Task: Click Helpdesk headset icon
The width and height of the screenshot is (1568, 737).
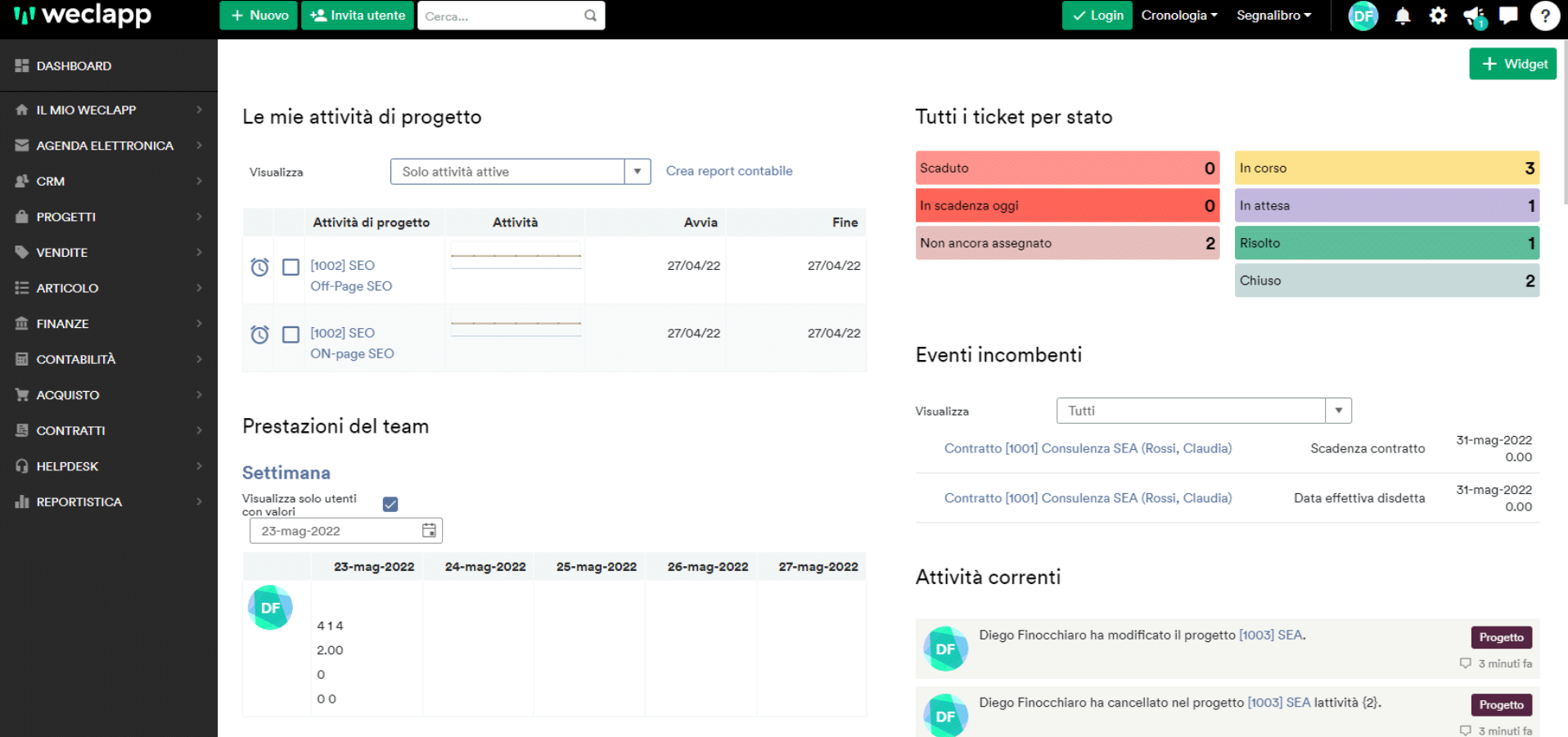Action: 22,465
